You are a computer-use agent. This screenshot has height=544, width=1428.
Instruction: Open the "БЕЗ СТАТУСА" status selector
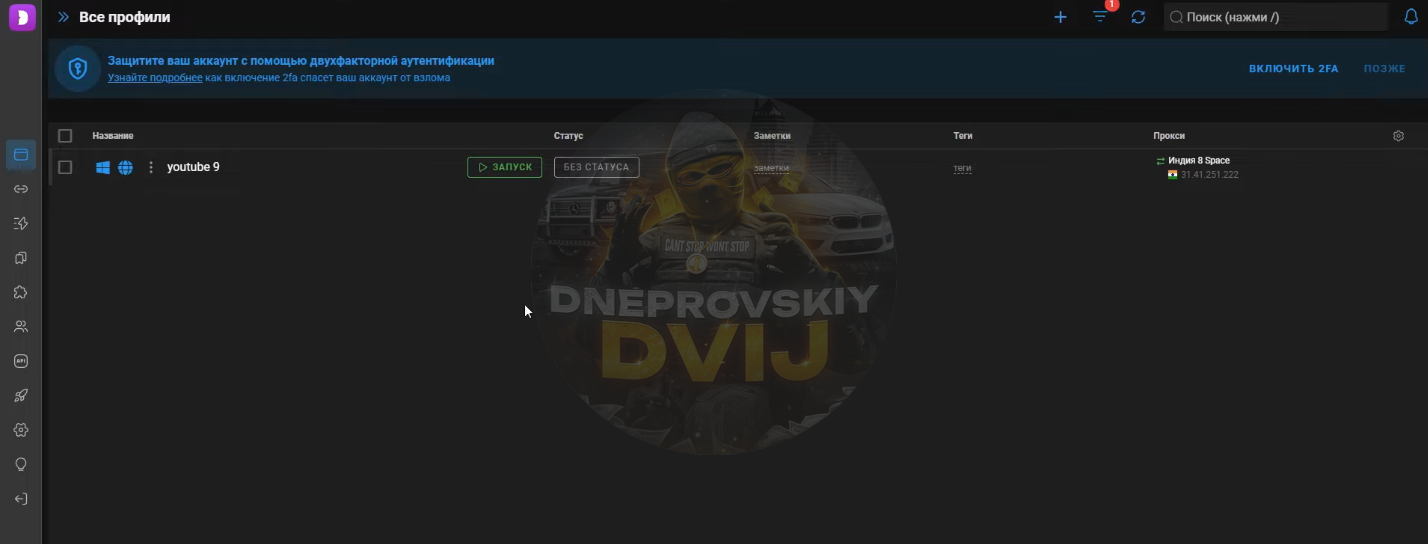pos(596,167)
